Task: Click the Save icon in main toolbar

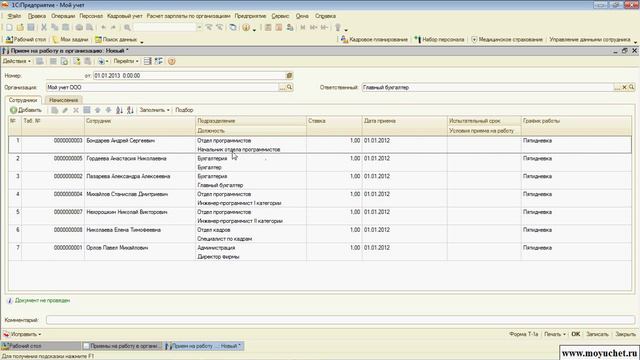Action: pyautogui.click(x=31, y=27)
